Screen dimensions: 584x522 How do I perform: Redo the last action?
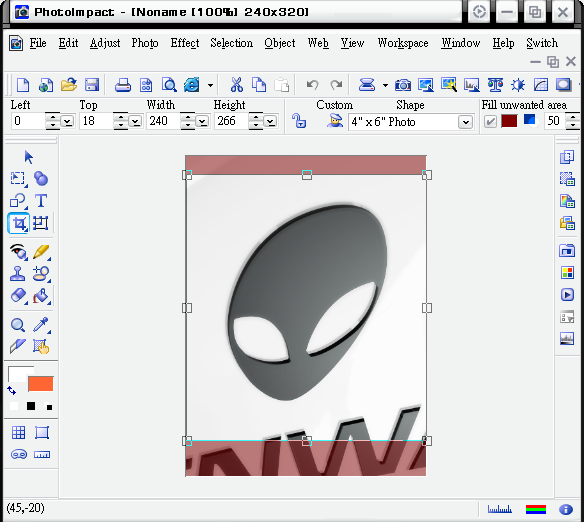point(336,85)
